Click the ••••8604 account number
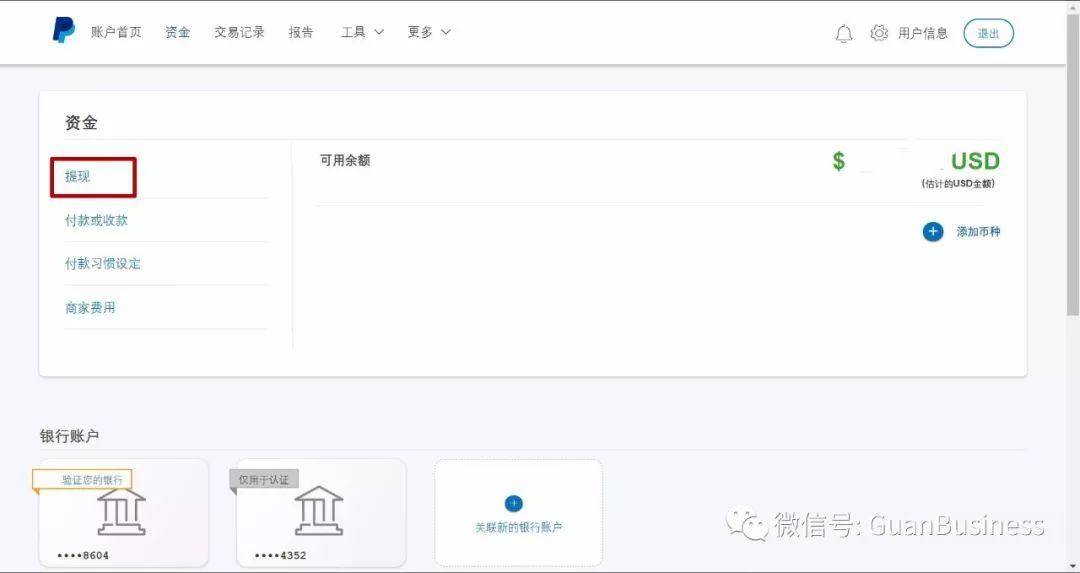1080x573 pixels. pyautogui.click(x=83, y=555)
